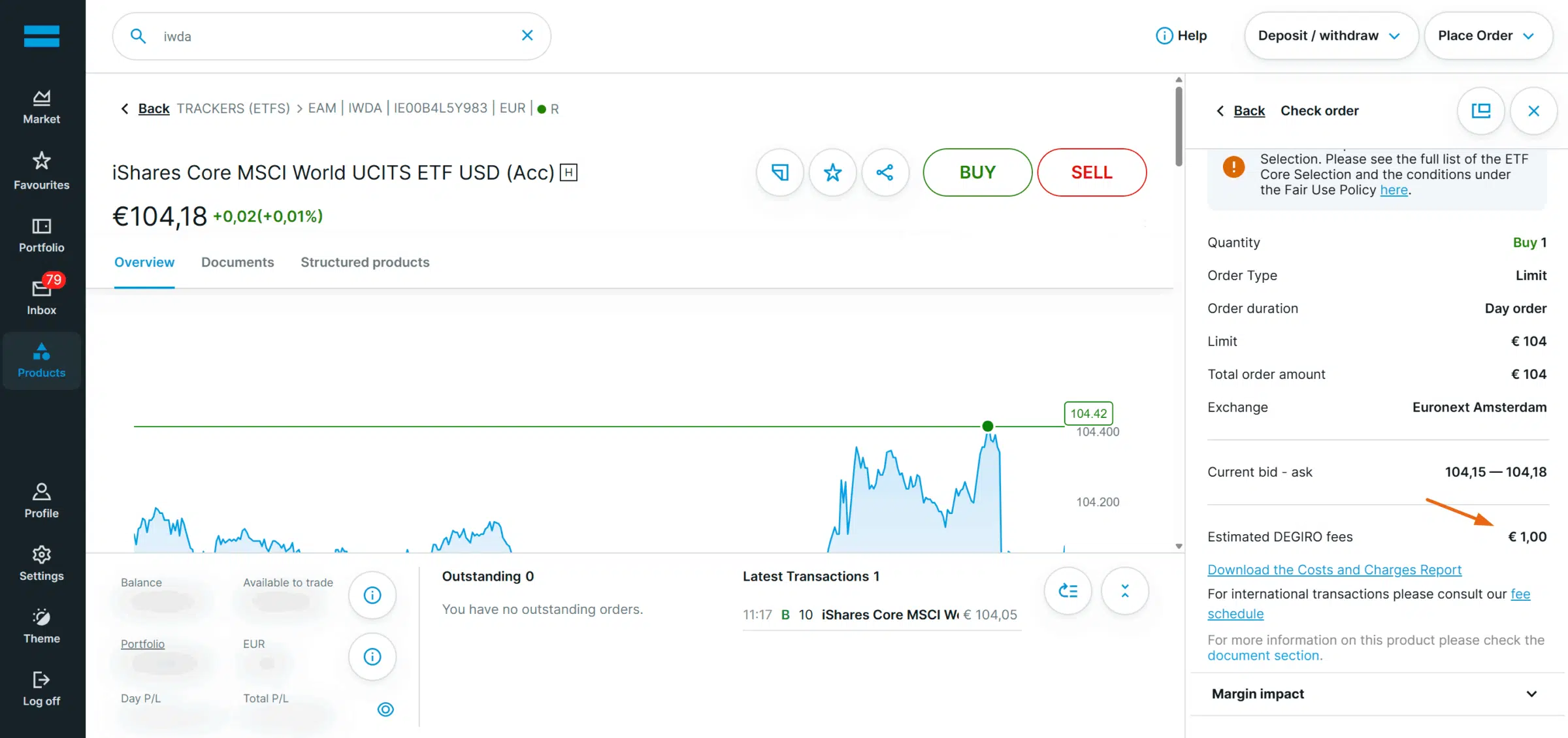Open the Products section
1568x738 pixels.
pyautogui.click(x=41, y=361)
